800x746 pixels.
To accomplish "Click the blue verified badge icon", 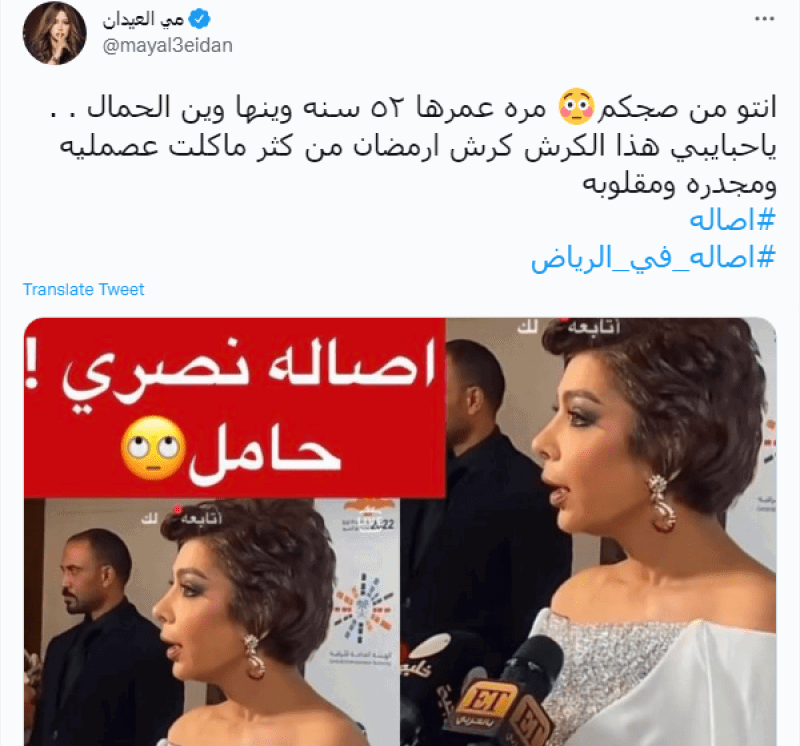I will pos(199,19).
